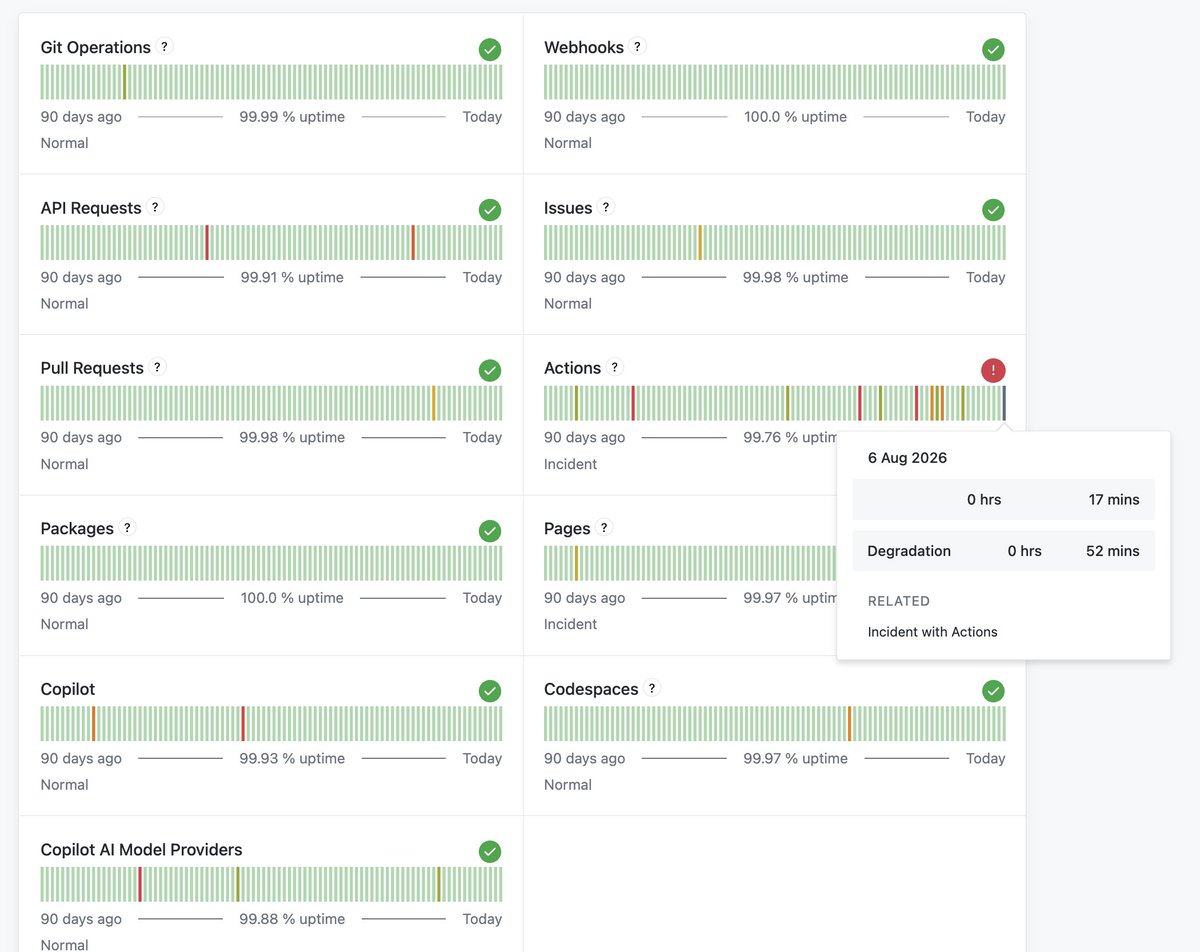Select the yellow bar in Pull Requests timeline
Viewport: 1200px width, 952px height.
click(x=434, y=403)
